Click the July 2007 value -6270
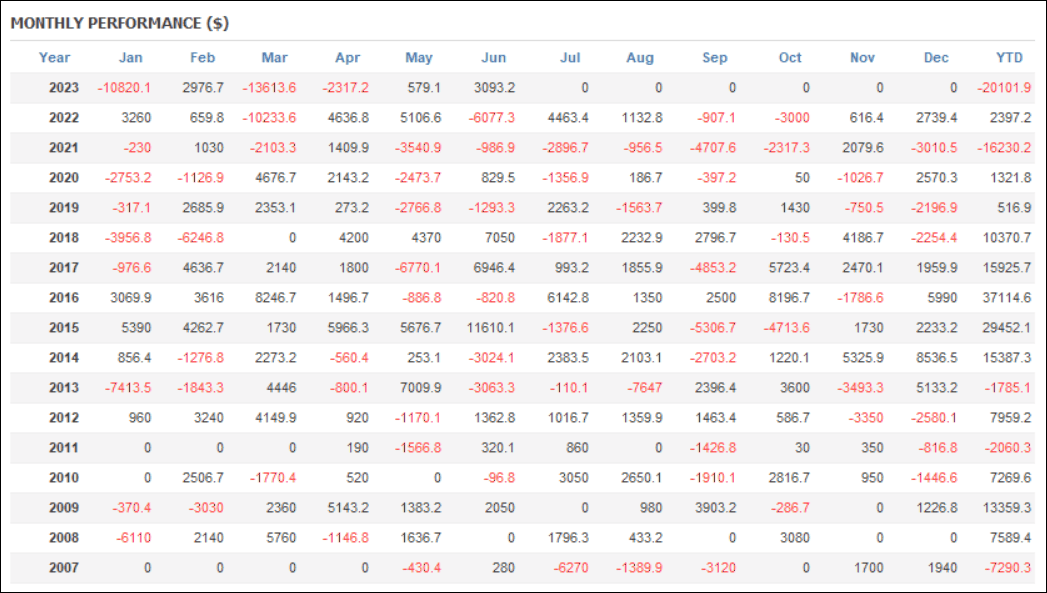 click(x=571, y=568)
